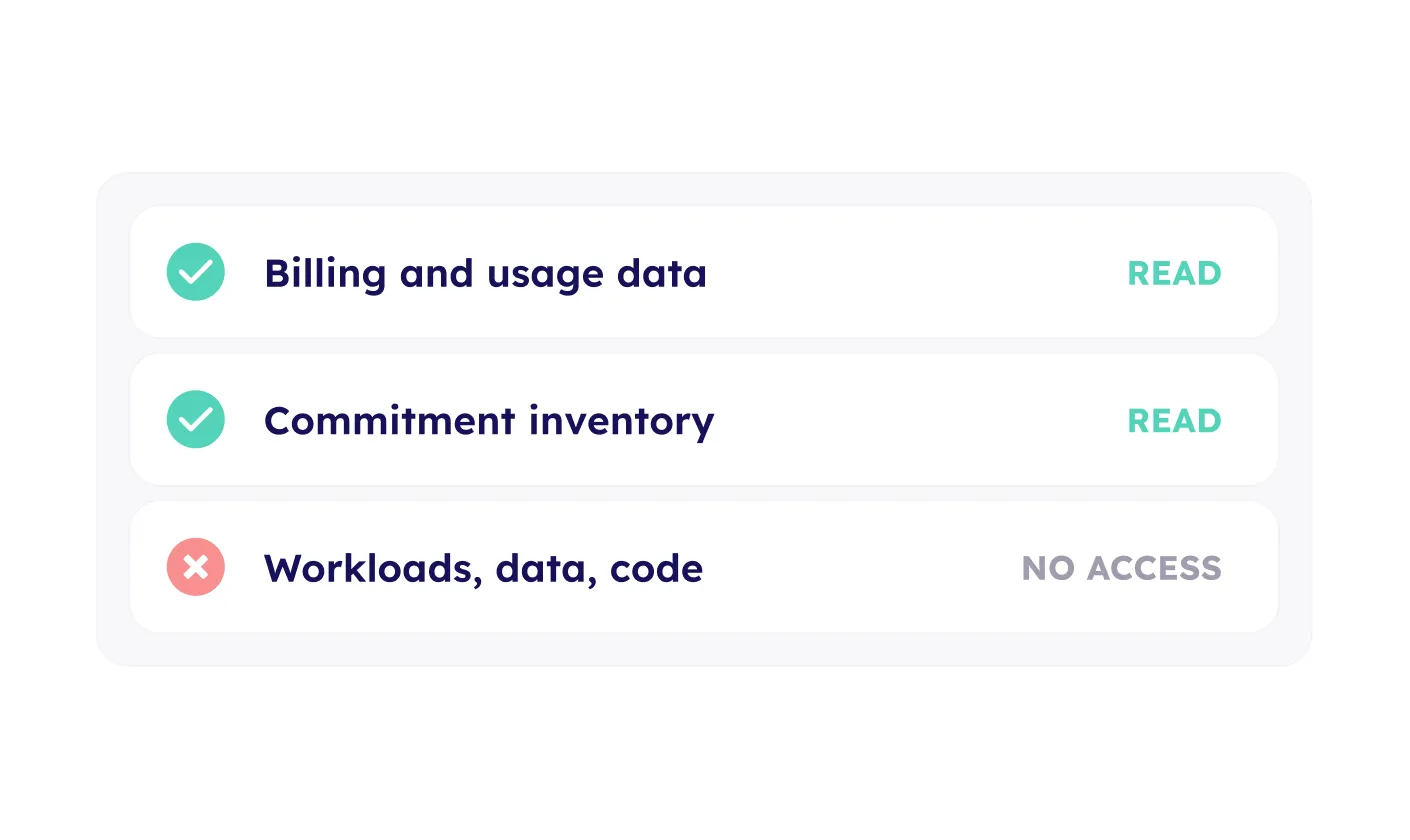Click the gray panel margin below Workloads card
This screenshot has width=1410, height=840.
coord(704,648)
